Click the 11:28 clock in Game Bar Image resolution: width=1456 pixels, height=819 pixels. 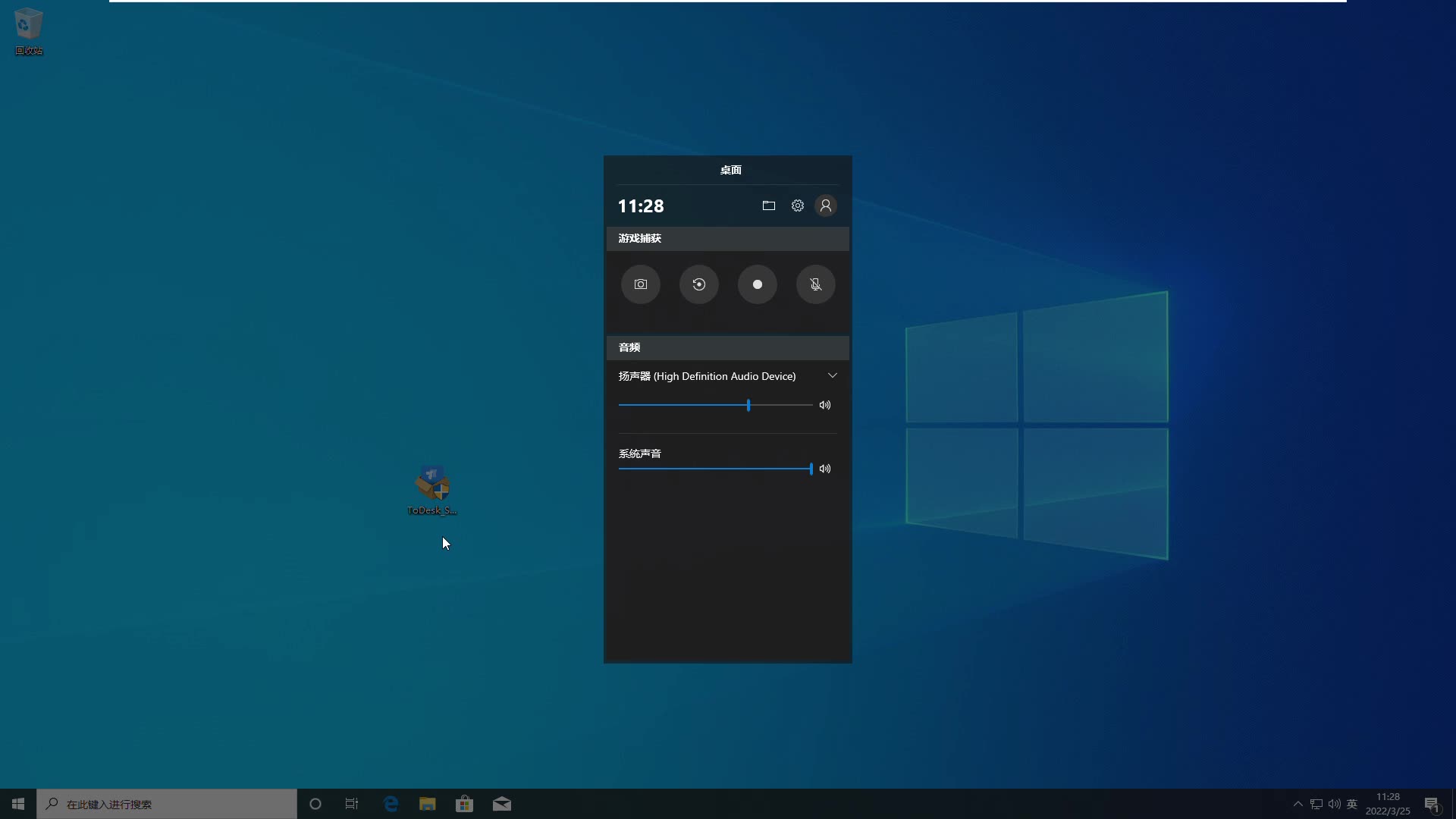tap(641, 206)
